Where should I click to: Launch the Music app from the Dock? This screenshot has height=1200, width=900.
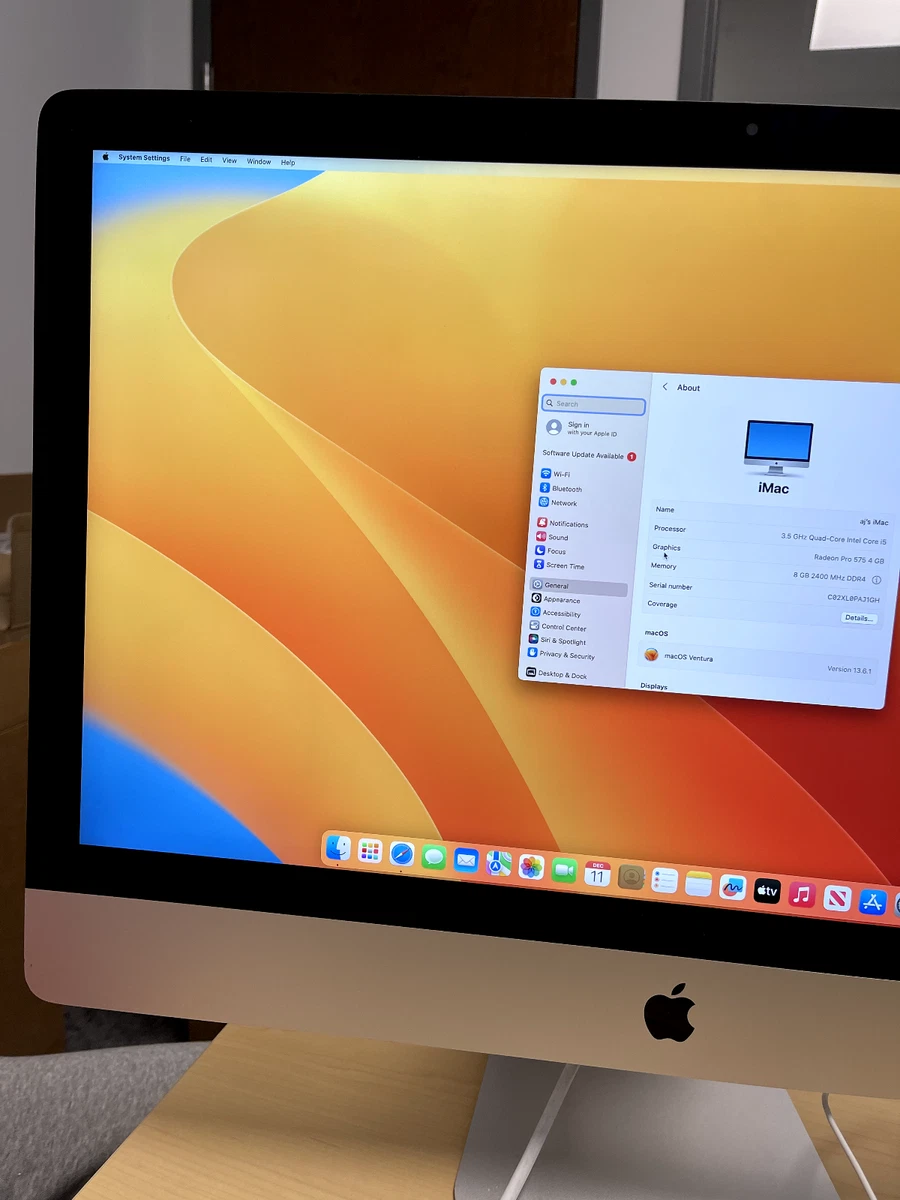[801, 896]
